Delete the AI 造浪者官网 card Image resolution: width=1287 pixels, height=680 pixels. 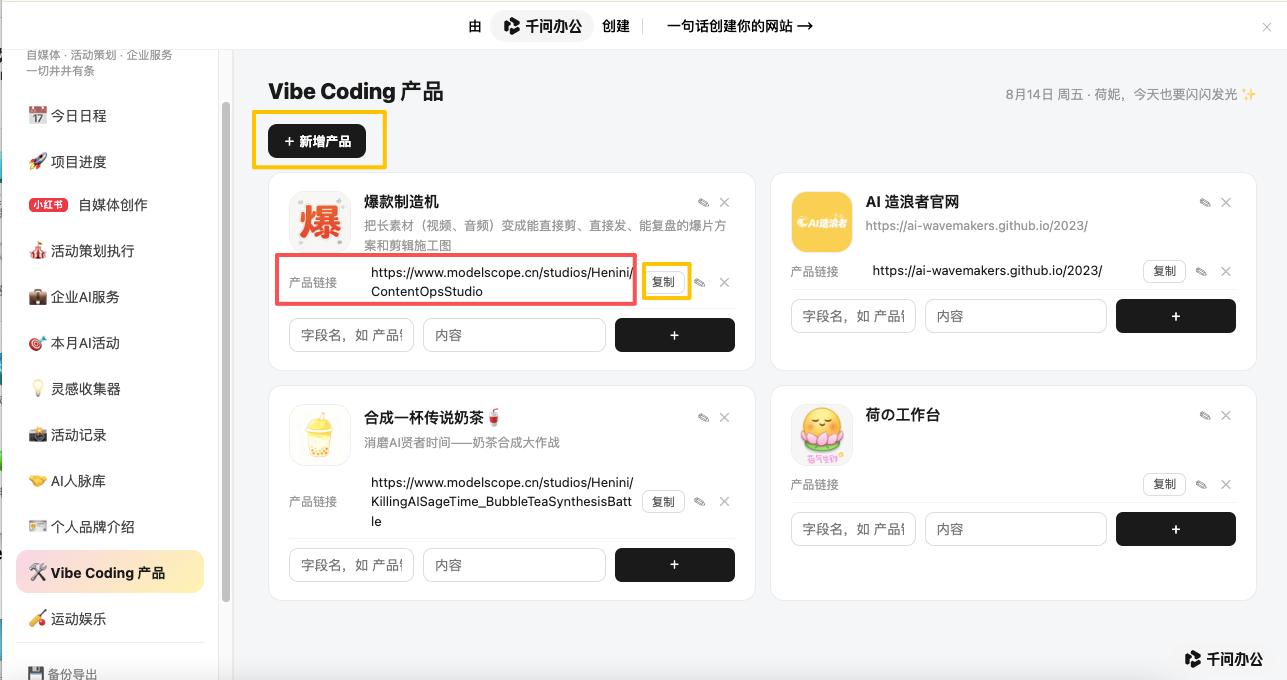pyautogui.click(x=1226, y=203)
